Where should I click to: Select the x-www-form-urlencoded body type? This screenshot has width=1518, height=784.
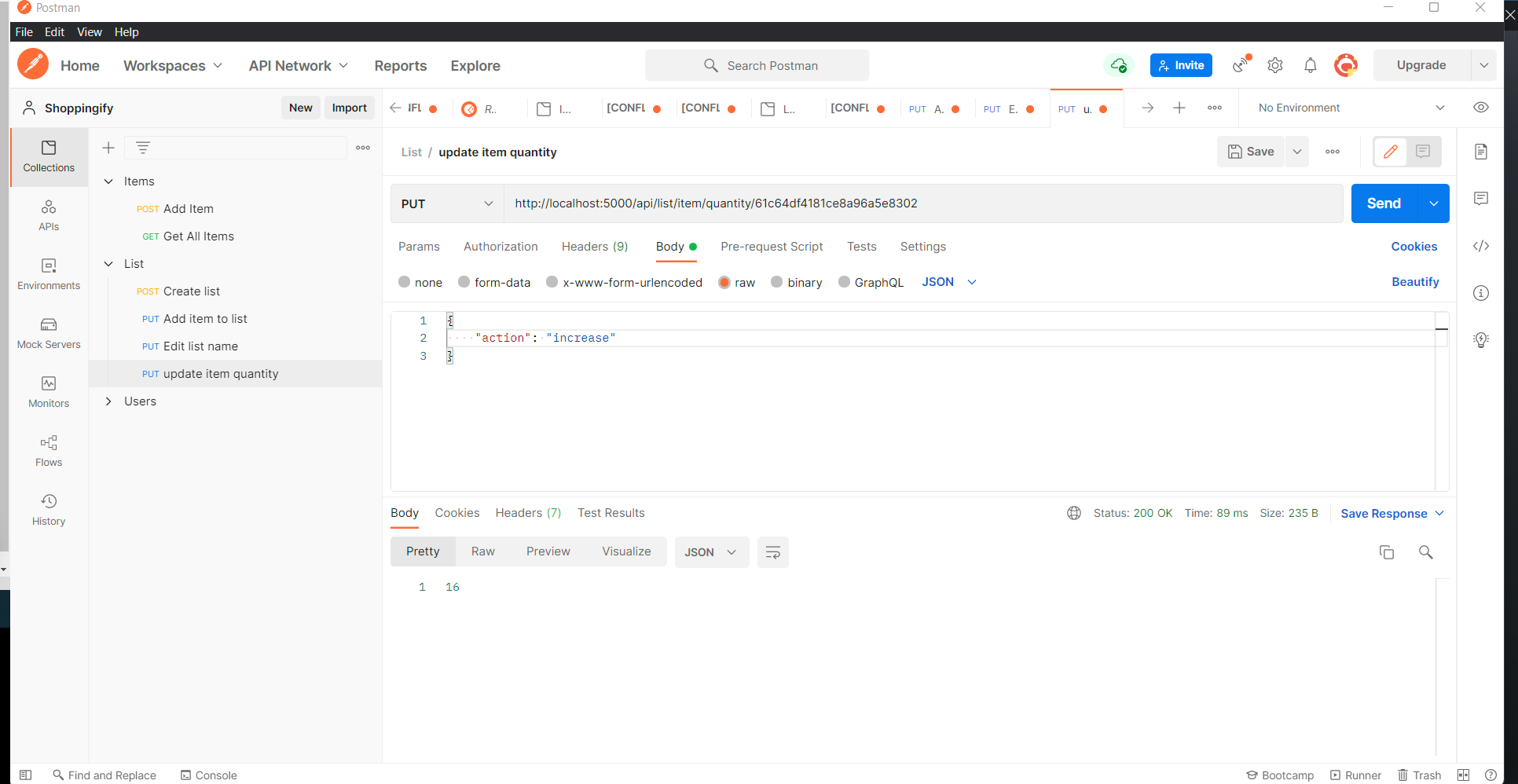[x=552, y=282]
